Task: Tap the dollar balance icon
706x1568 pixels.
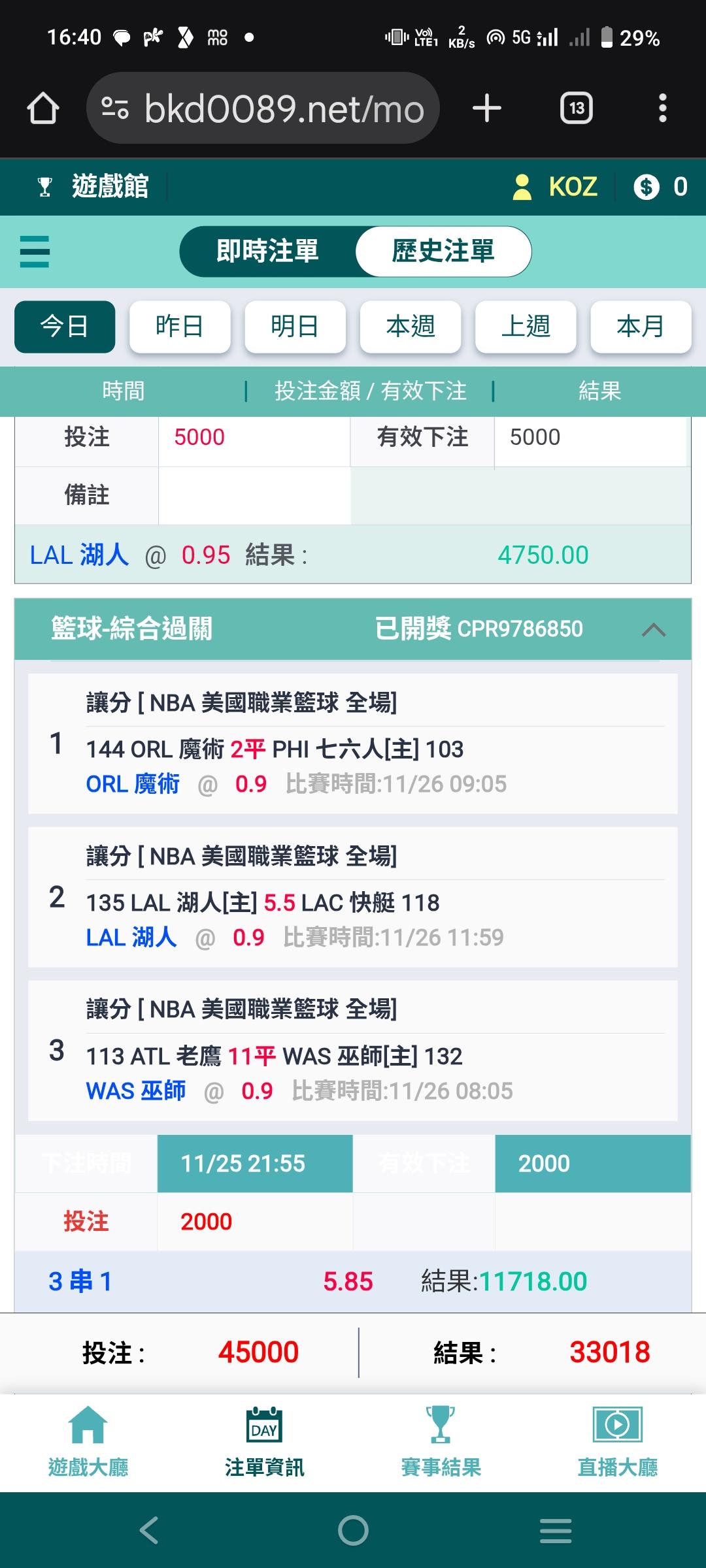Action: [x=646, y=188]
